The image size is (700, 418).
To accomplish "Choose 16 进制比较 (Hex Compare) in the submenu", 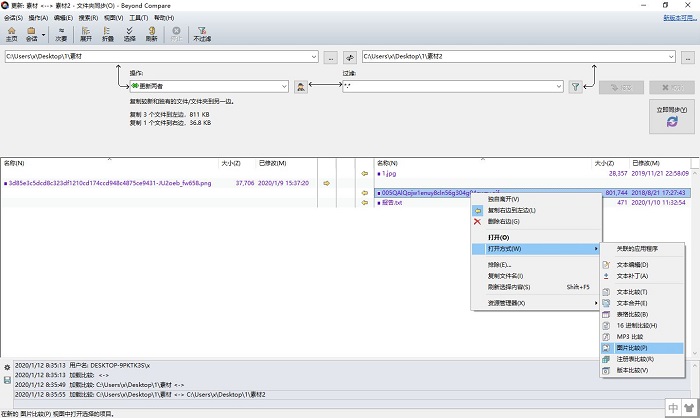I will pyautogui.click(x=636, y=325).
